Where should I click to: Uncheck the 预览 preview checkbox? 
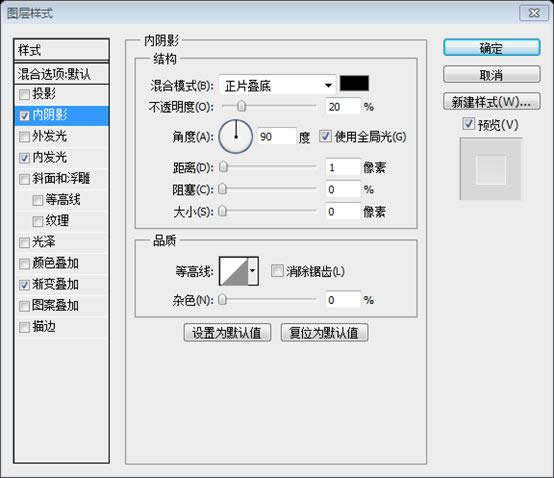[468, 124]
